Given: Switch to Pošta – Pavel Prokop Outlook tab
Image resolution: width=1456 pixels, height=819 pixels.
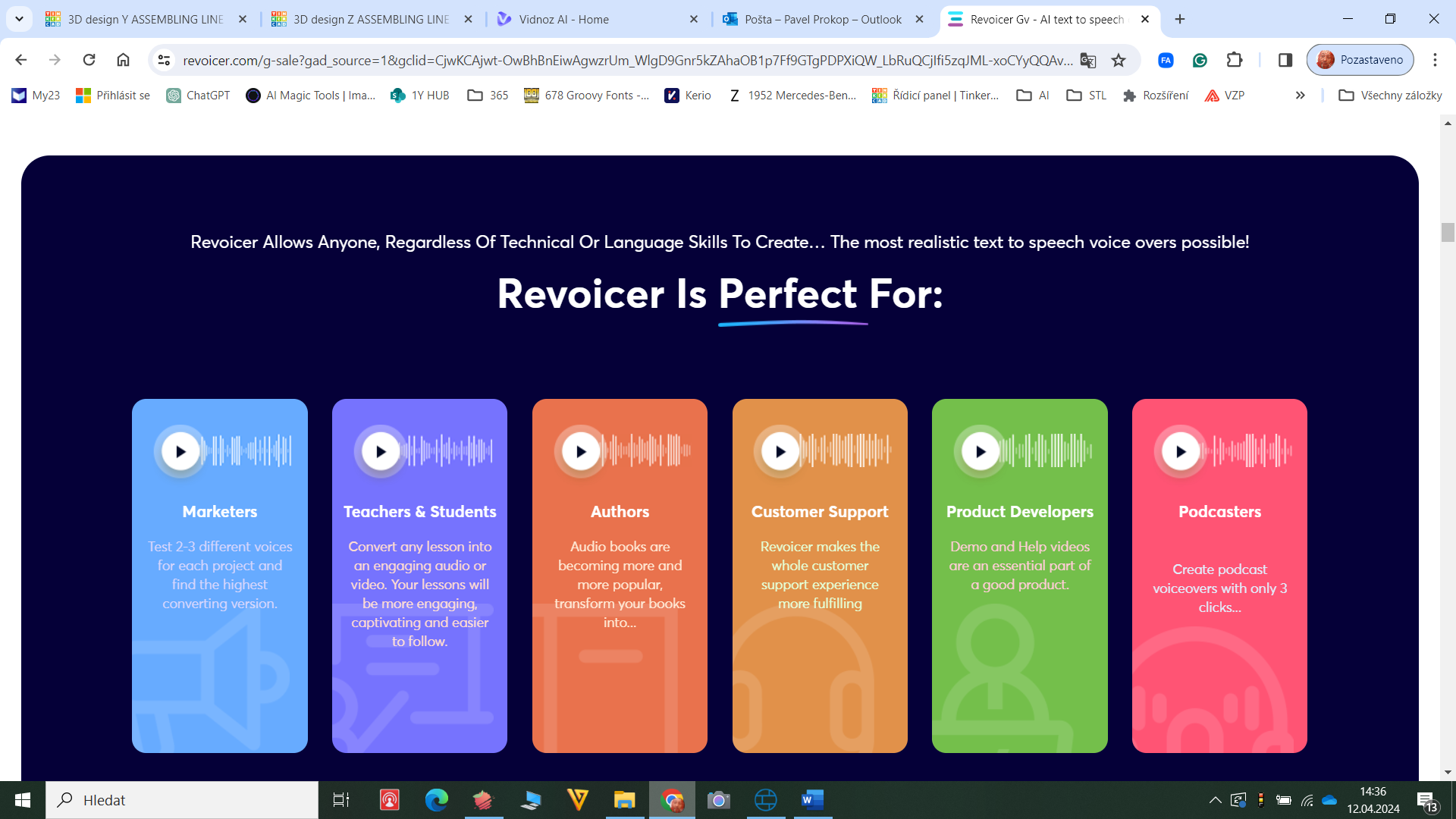Looking at the screenshot, I should 823,19.
